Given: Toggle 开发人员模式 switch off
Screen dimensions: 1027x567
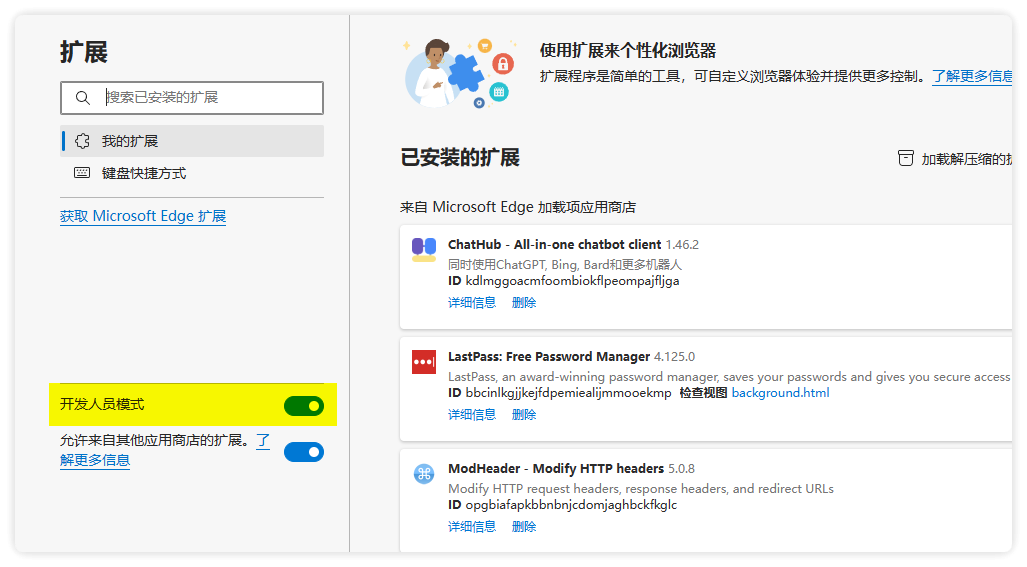Looking at the screenshot, I should (304, 406).
